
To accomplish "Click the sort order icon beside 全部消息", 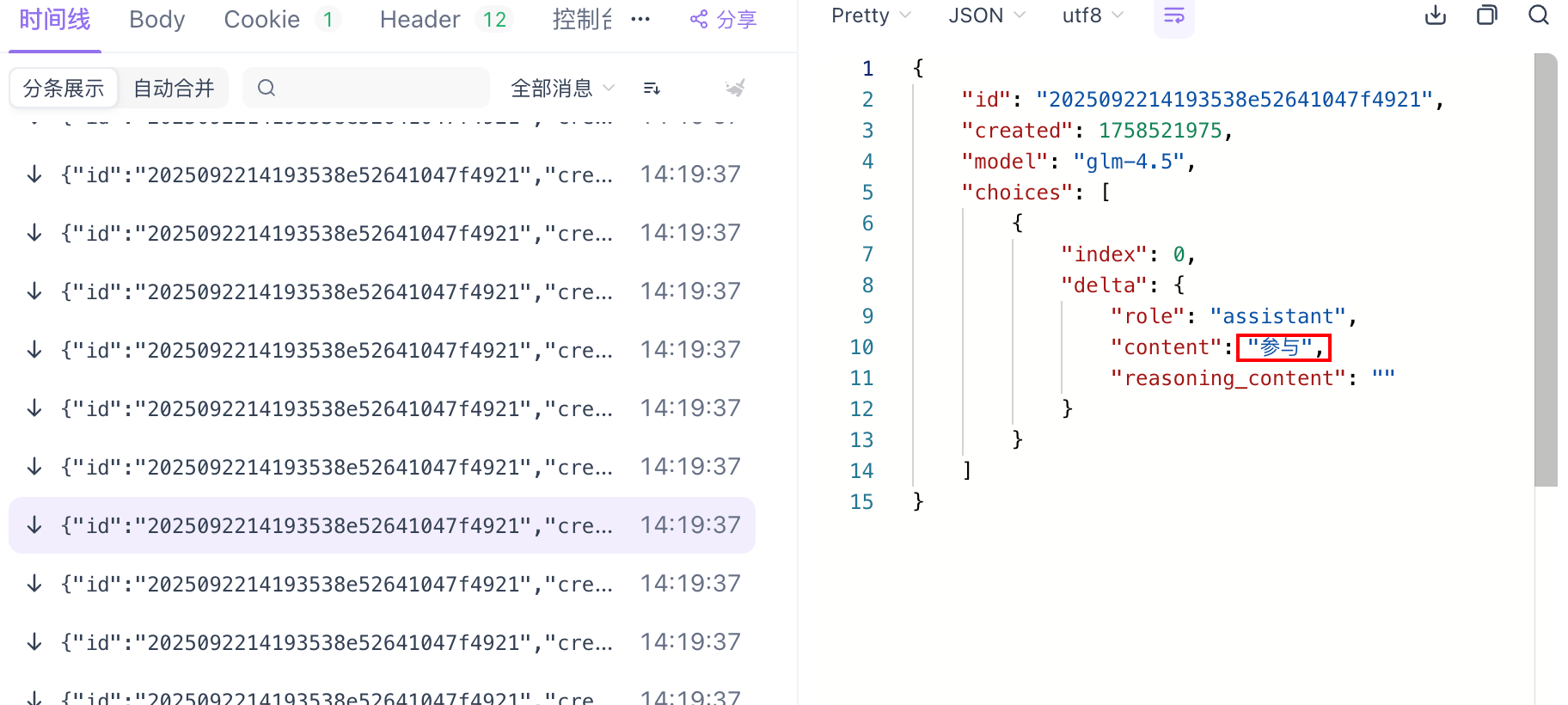I will [x=652, y=88].
